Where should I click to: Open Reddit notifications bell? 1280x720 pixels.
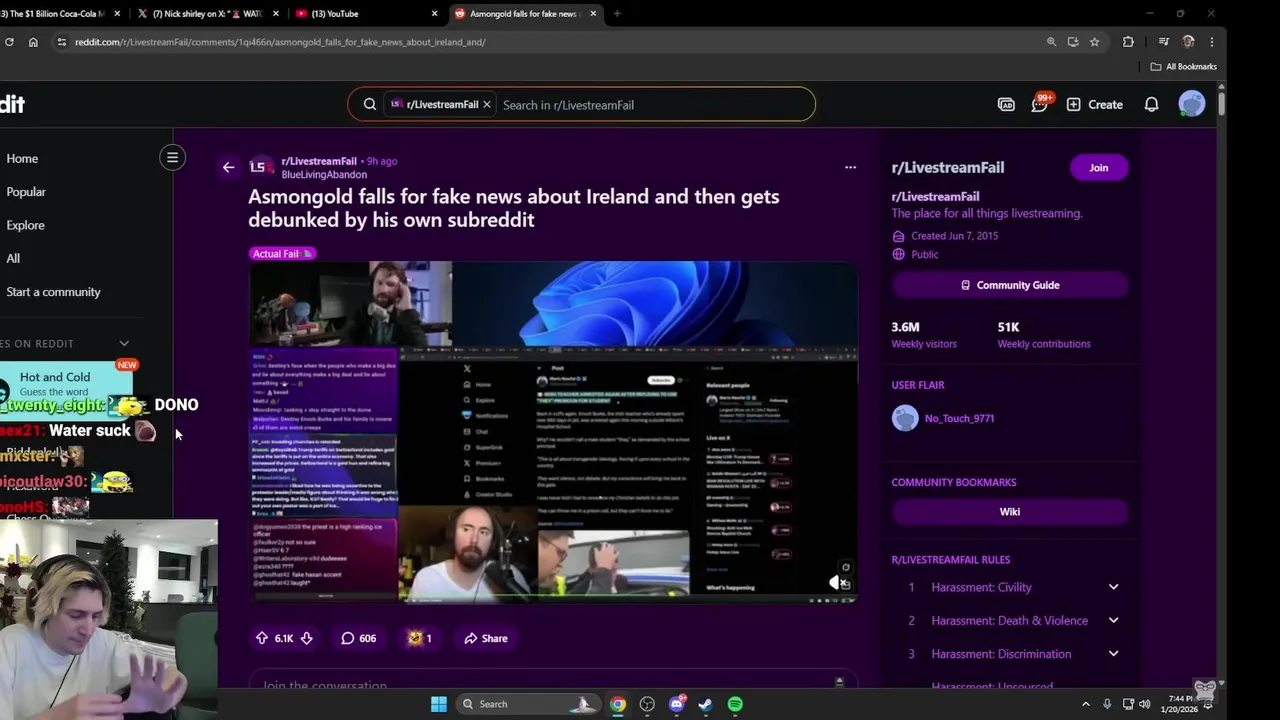[x=1151, y=104]
